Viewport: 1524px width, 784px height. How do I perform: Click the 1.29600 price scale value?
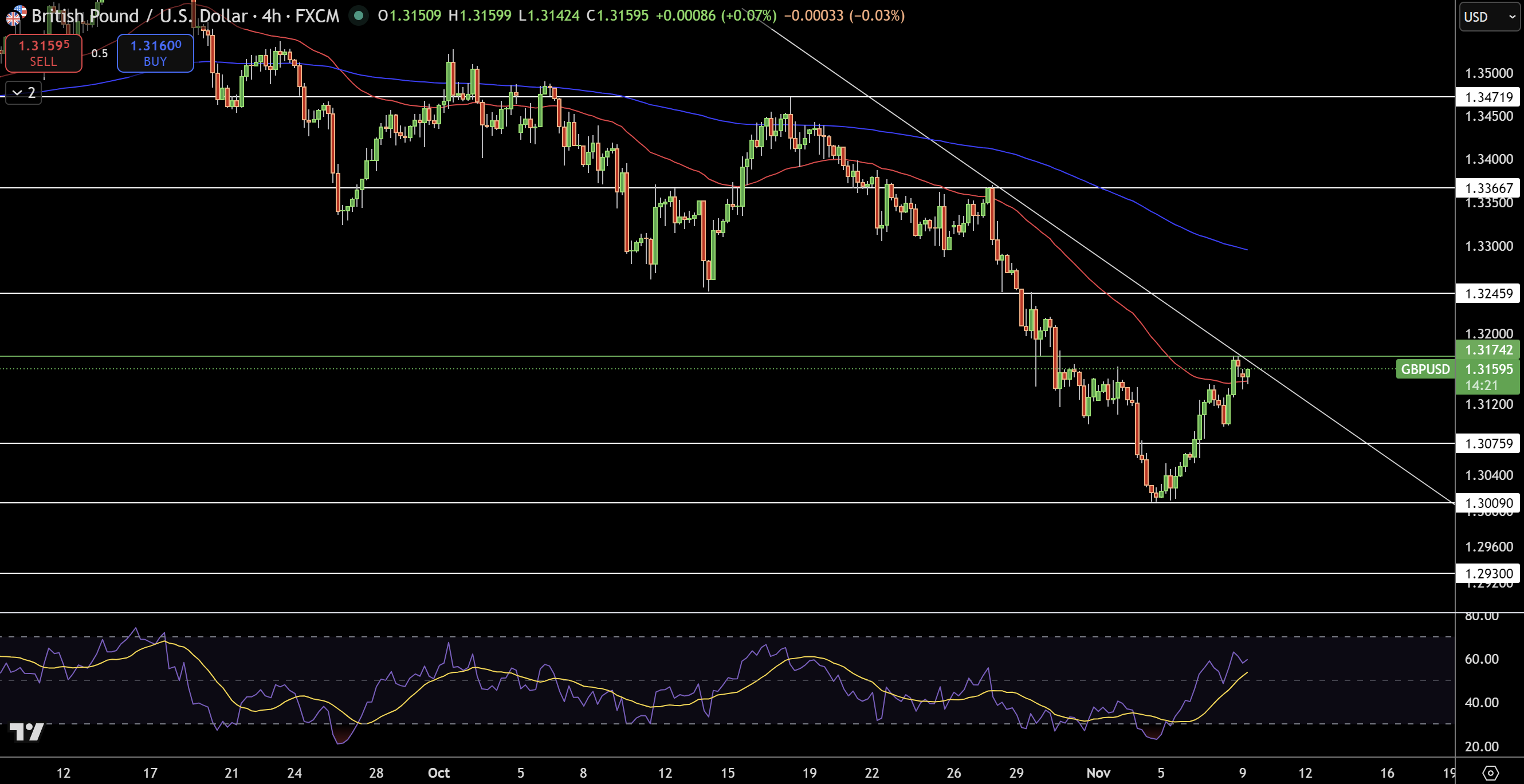coord(1488,546)
